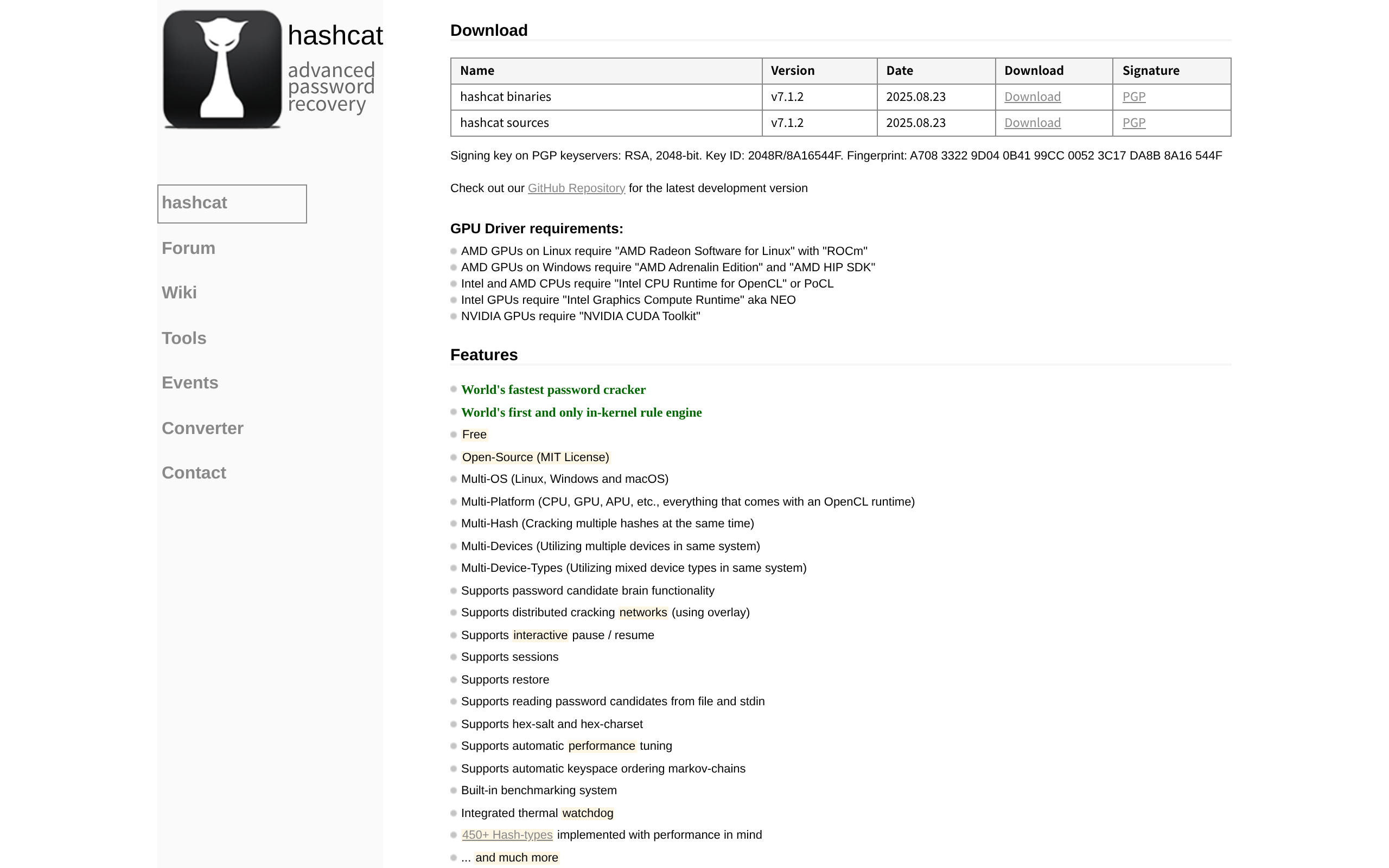Click 'Supports hex-salt and hex-charset' item

[x=552, y=724]
